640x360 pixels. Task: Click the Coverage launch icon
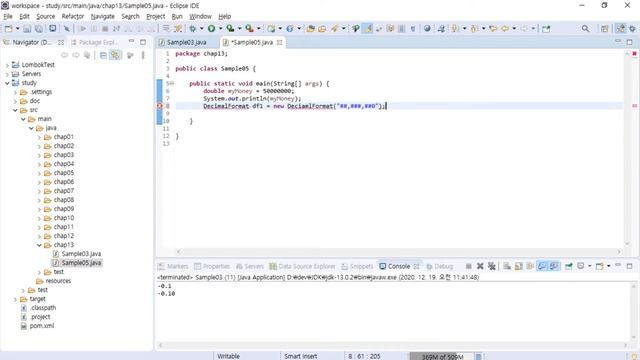point(230,29)
